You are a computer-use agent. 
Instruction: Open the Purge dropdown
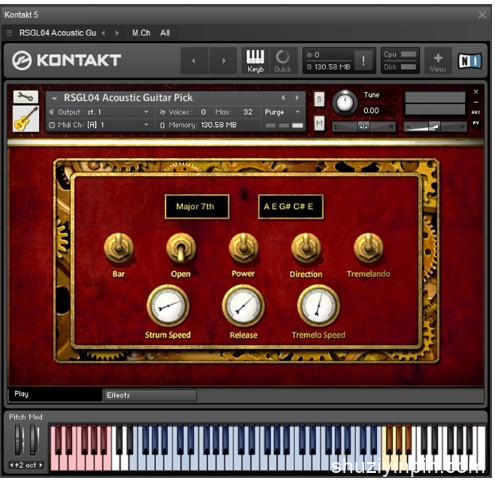click(282, 112)
